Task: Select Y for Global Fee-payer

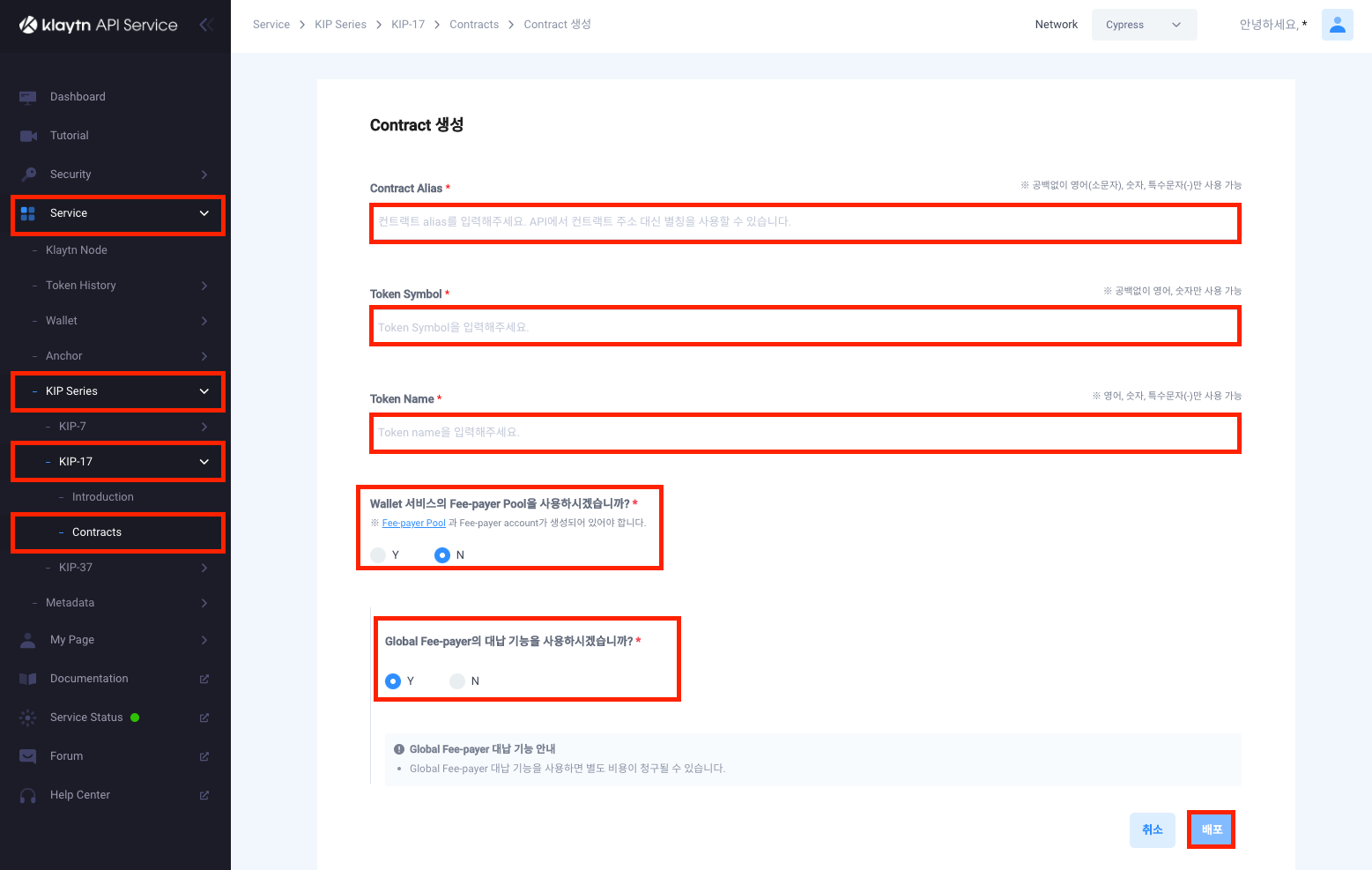Action: tap(393, 681)
